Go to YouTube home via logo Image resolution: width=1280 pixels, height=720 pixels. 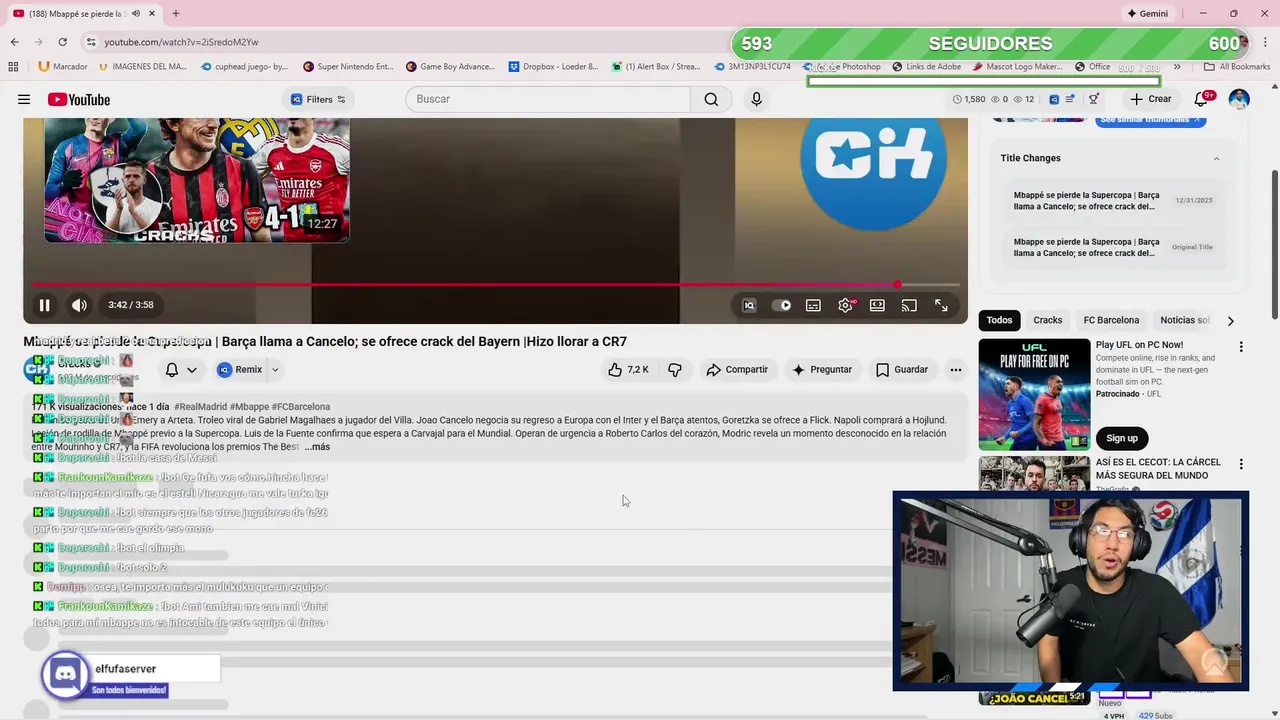tap(78, 99)
